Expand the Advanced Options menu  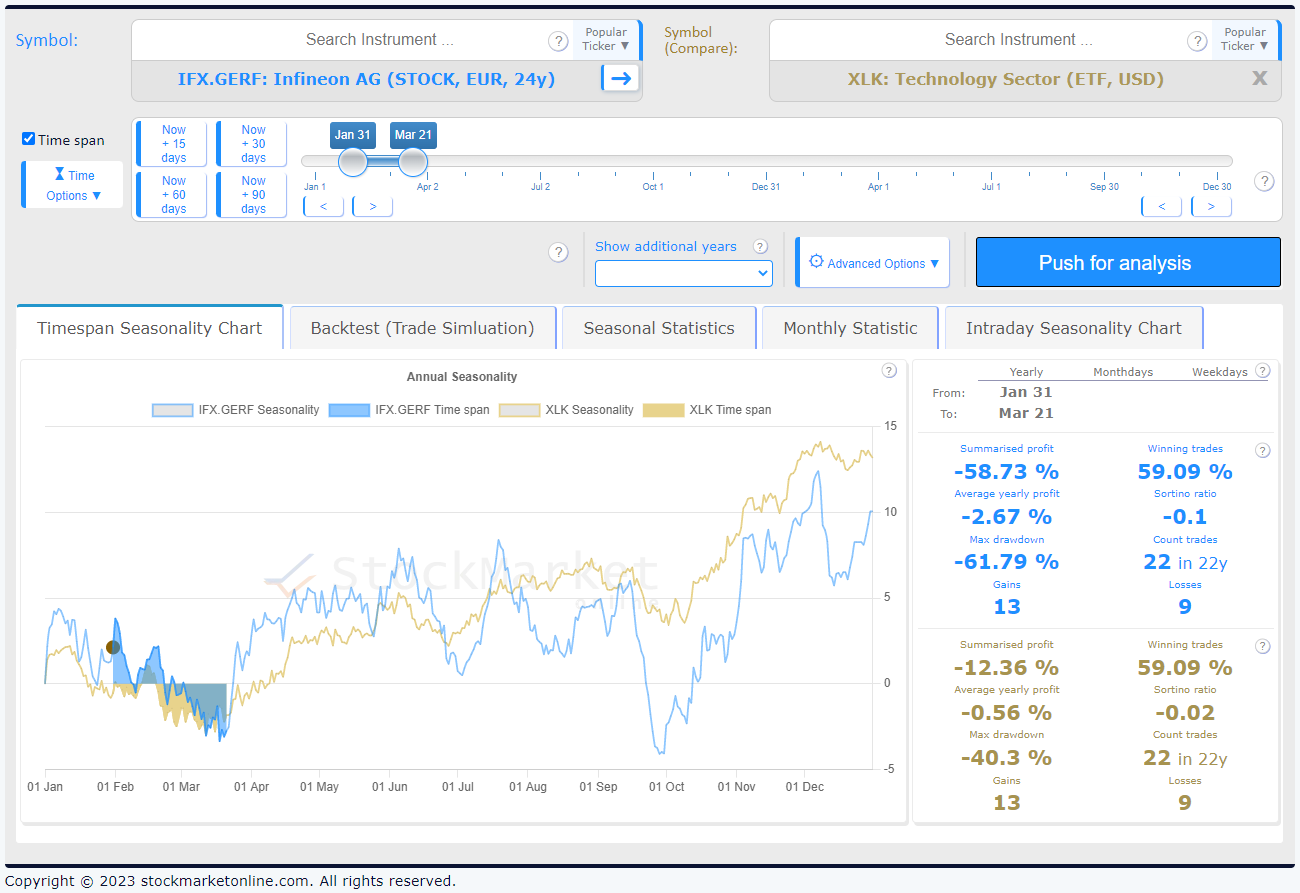coord(873,263)
